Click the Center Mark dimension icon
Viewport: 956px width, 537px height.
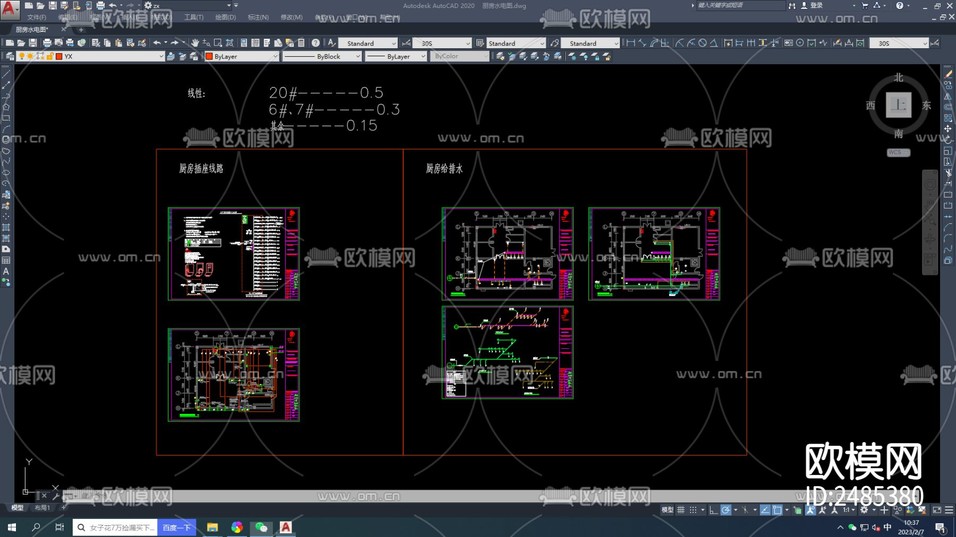click(800, 43)
